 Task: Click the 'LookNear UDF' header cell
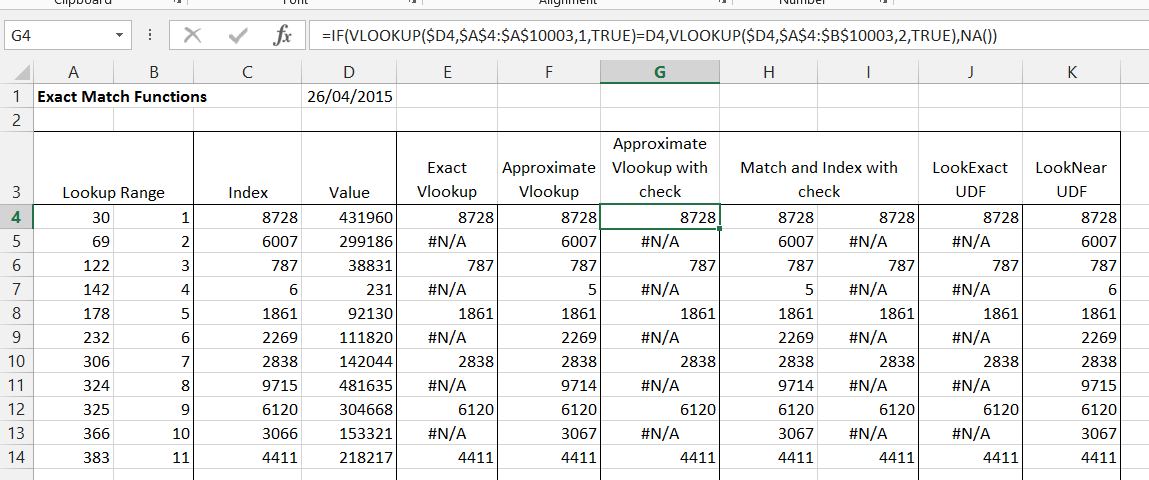(1071, 179)
